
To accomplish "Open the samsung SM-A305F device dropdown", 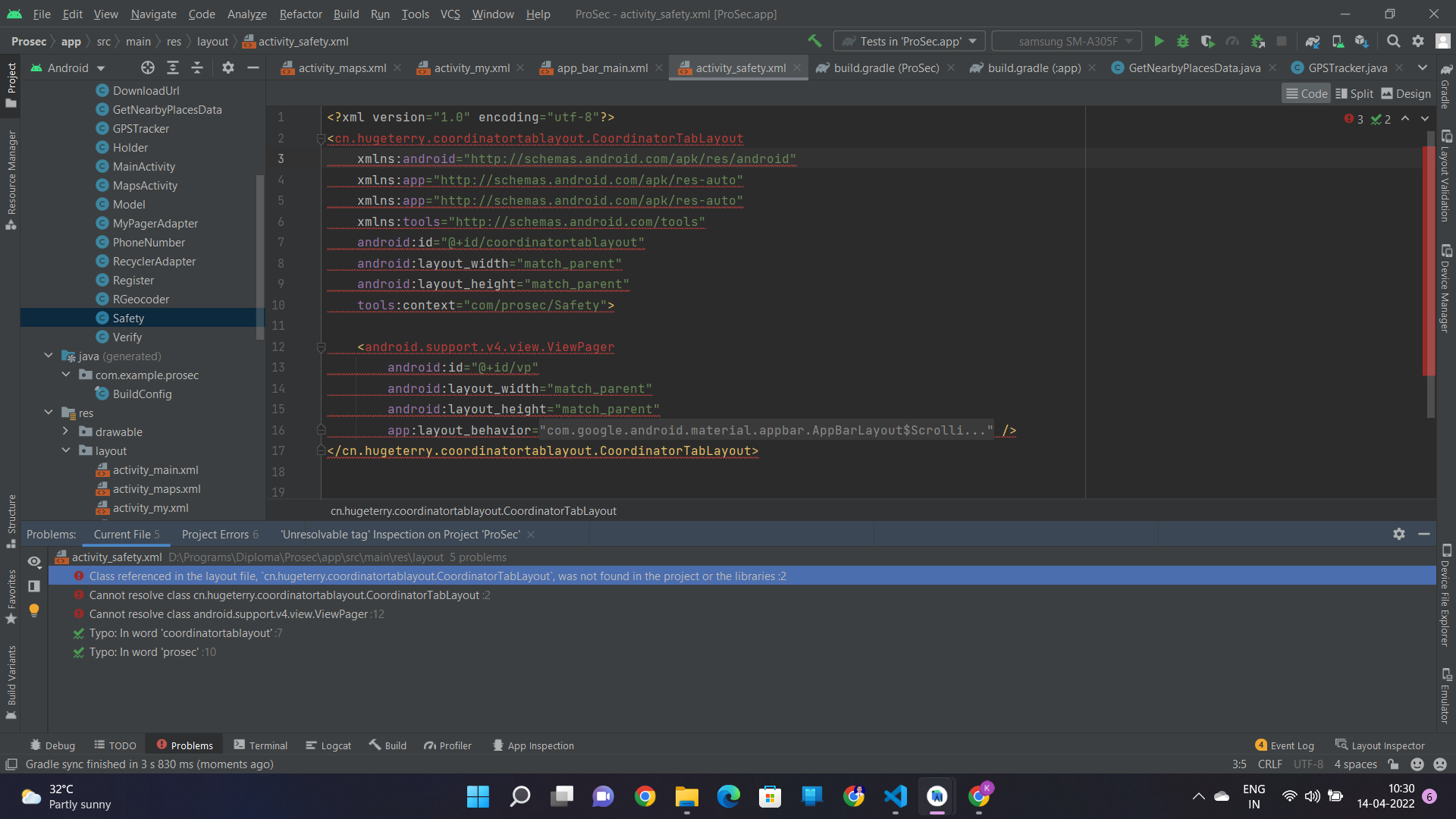I will (x=1067, y=41).
